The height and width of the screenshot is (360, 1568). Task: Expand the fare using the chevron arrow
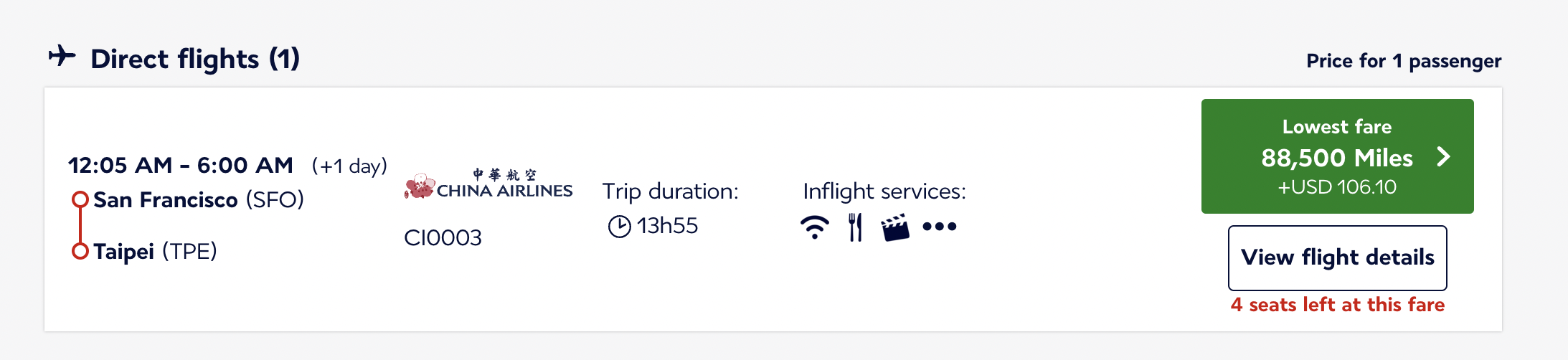[1444, 157]
